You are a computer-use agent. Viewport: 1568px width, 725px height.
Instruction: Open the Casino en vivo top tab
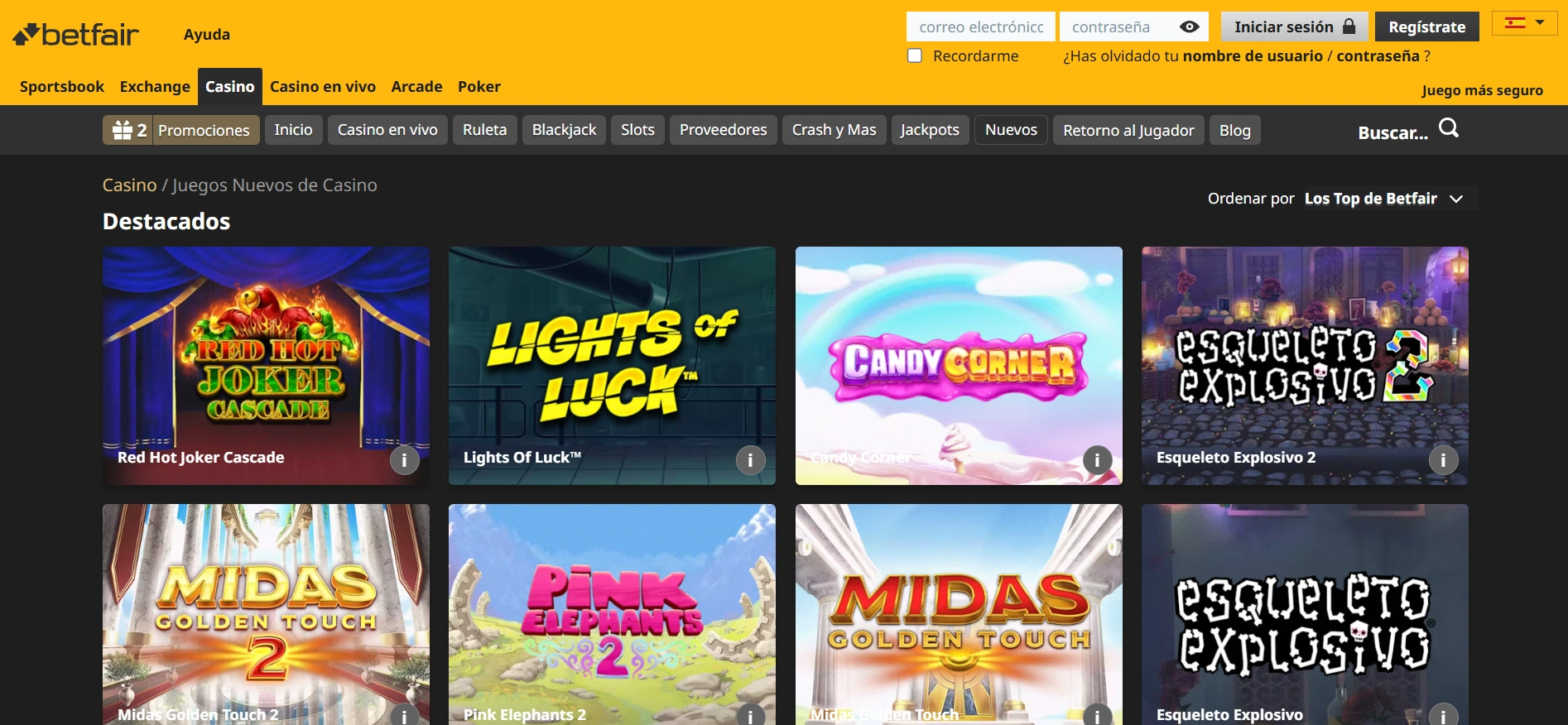pyautogui.click(x=323, y=86)
